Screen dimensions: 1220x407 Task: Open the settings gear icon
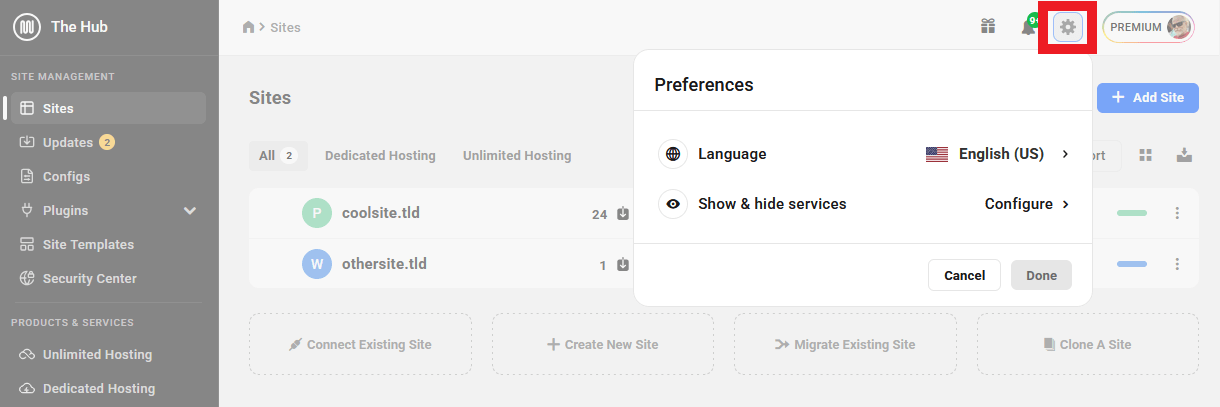point(1068,27)
